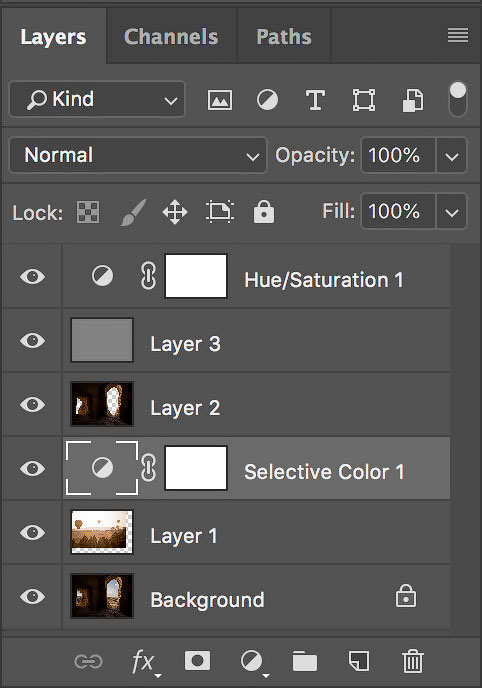Click the lock transparent pixels icon
482x688 pixels.
(x=88, y=212)
